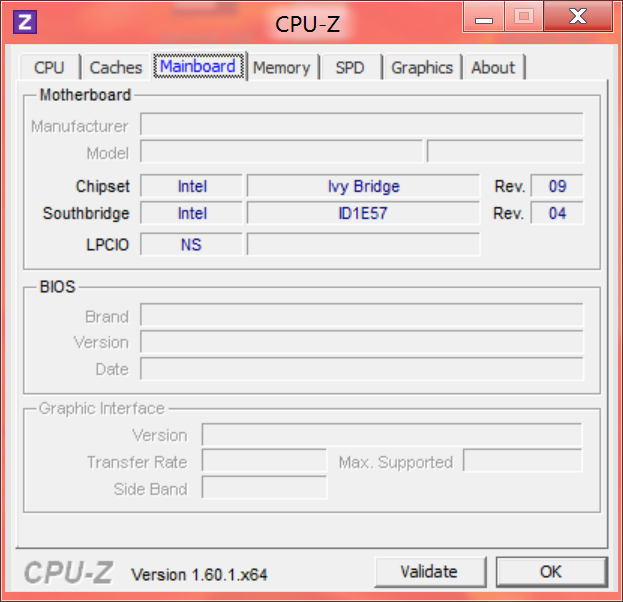Click the CPU-Z logo at bottom left
The image size is (623, 602).
[x=68, y=573]
